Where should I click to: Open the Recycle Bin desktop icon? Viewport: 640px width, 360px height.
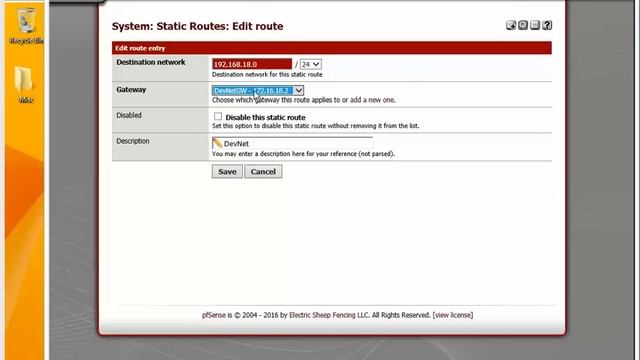[x=27, y=25]
